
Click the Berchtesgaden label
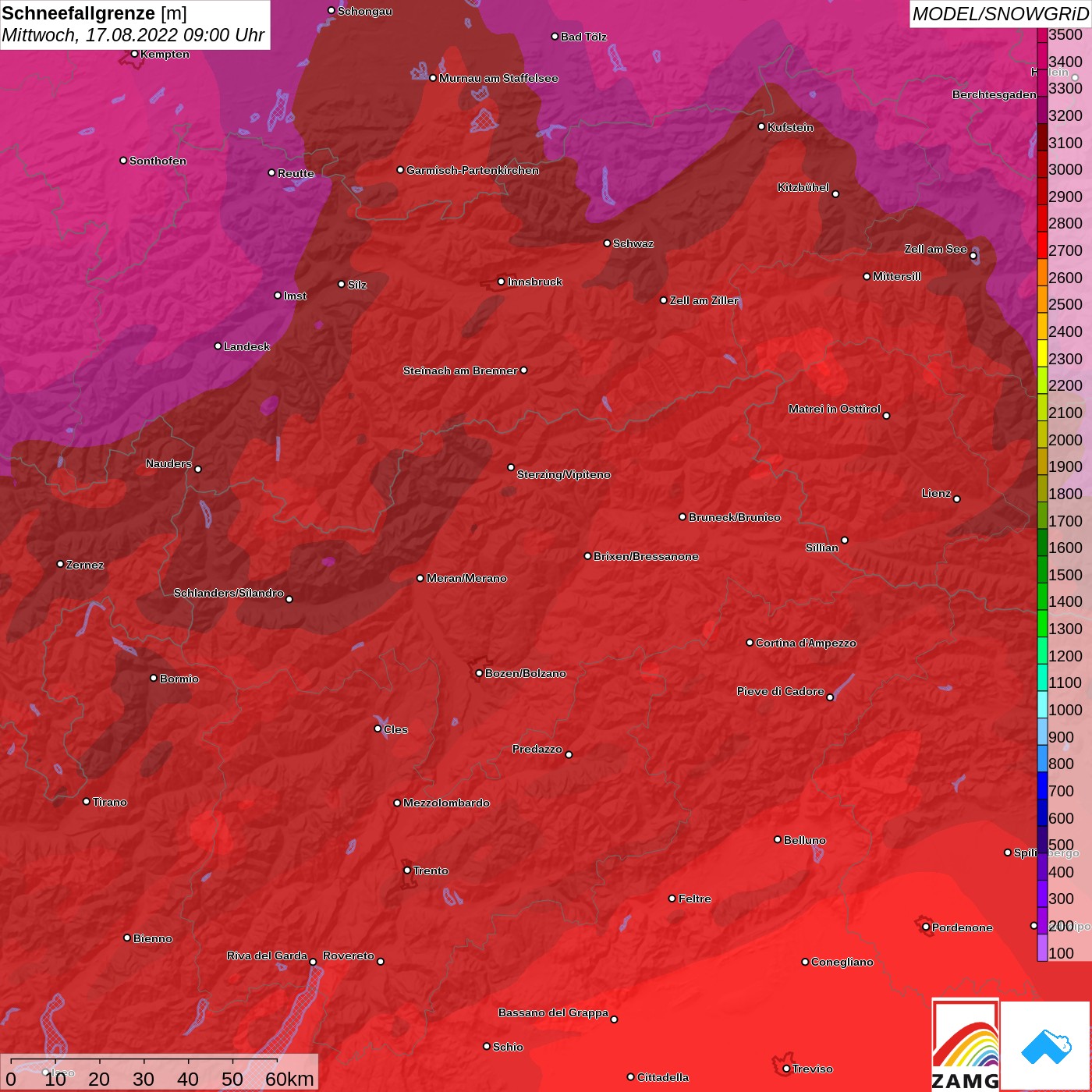pos(994,94)
